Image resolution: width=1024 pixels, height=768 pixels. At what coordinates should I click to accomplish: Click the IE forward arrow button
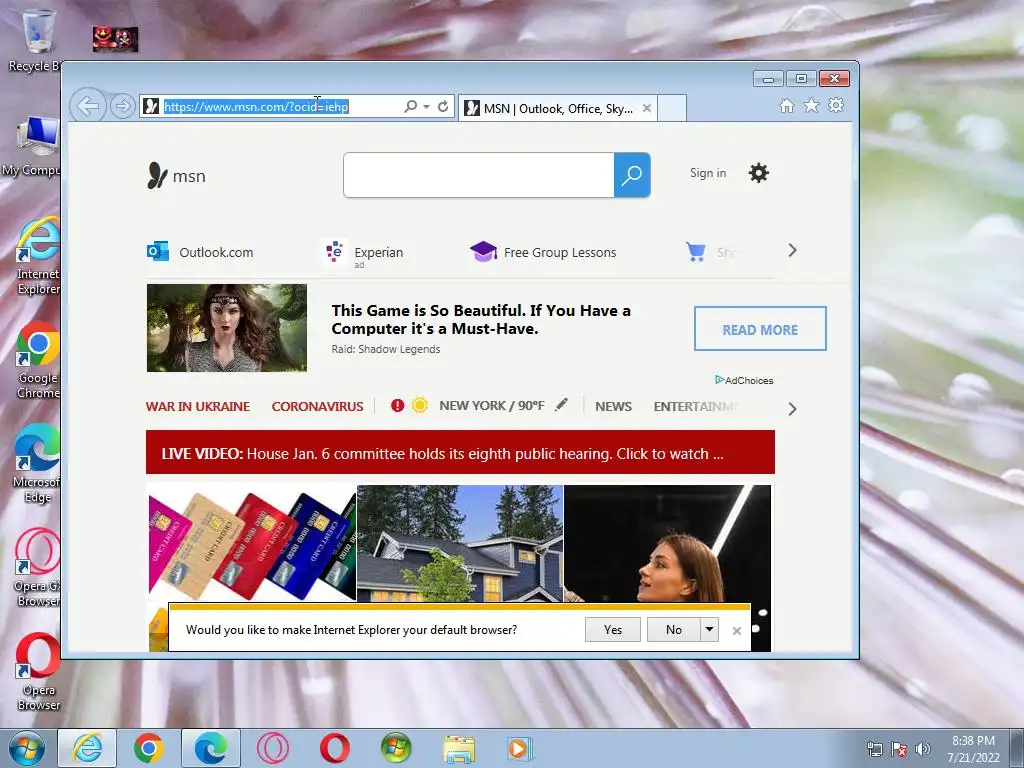(x=122, y=106)
